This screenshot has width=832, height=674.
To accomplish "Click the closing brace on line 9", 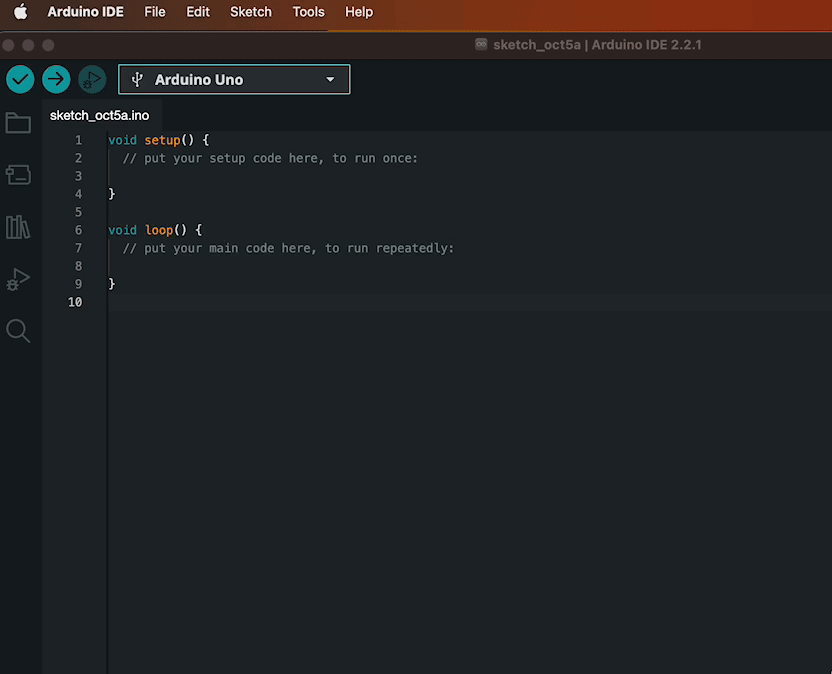I will [x=111, y=284].
